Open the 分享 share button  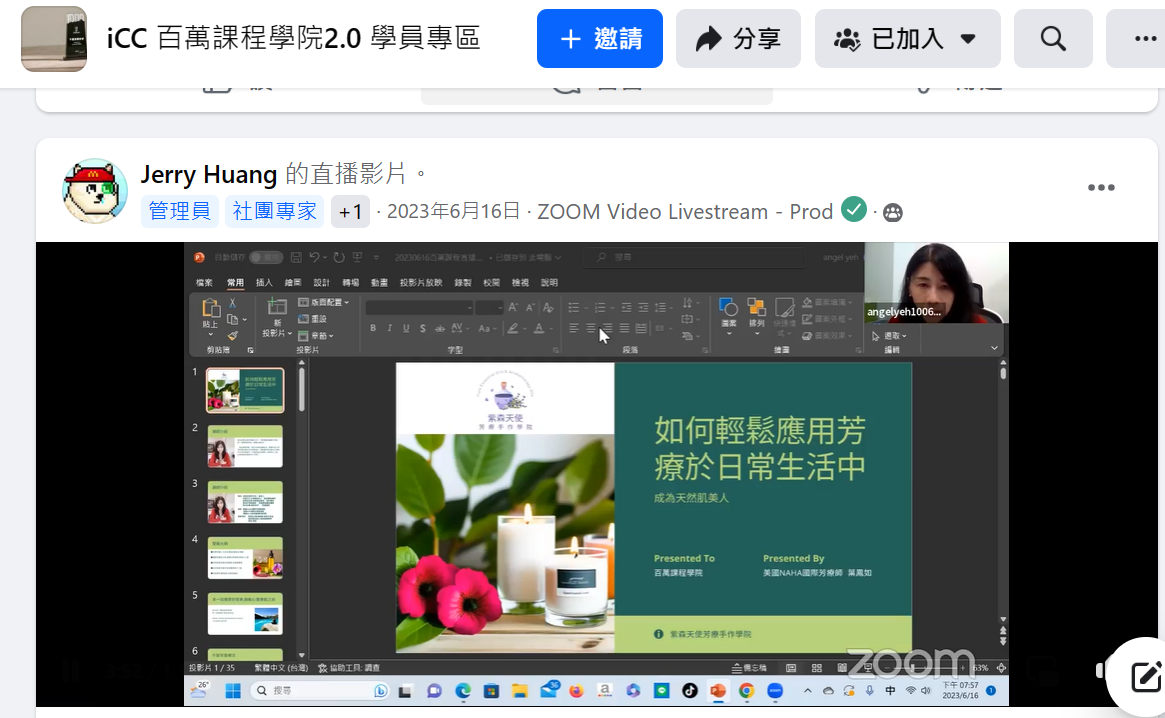[738, 39]
